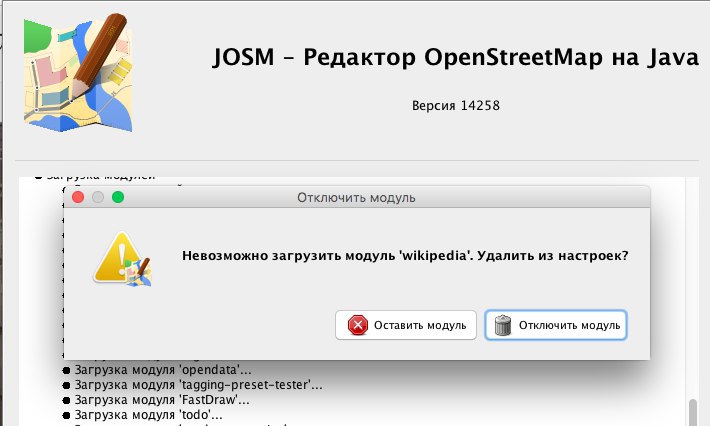Click the splash progress list scrollbar thumb
The width and height of the screenshot is (710, 426).
click(693, 412)
